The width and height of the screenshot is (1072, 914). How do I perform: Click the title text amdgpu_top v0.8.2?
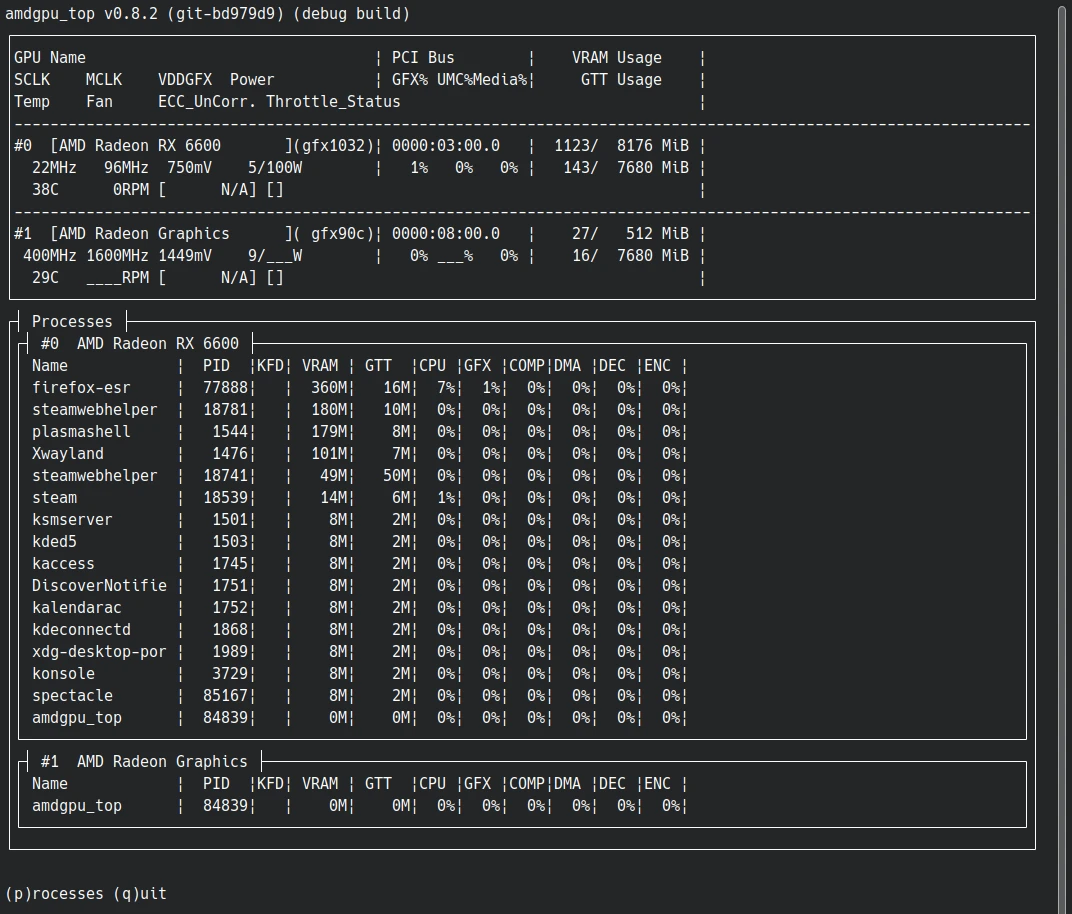pos(82,14)
